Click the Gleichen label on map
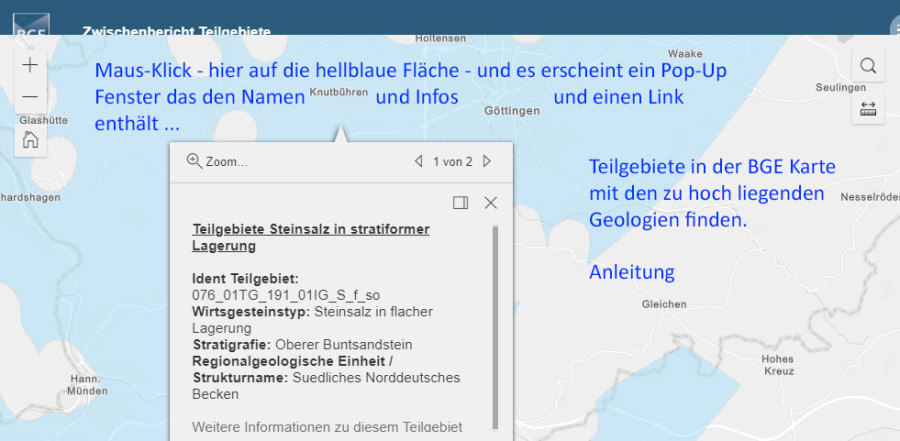Viewport: 900px width, 441px height. pos(664,304)
